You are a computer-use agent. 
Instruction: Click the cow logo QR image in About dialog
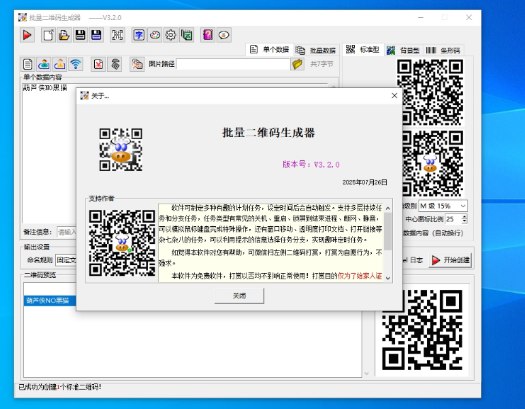[x=121, y=149]
